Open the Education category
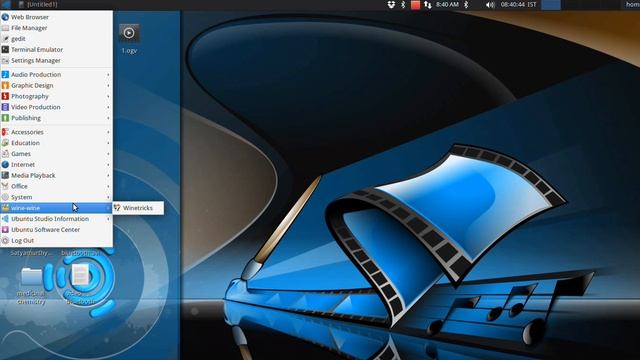The image size is (640, 360). tap(56, 143)
